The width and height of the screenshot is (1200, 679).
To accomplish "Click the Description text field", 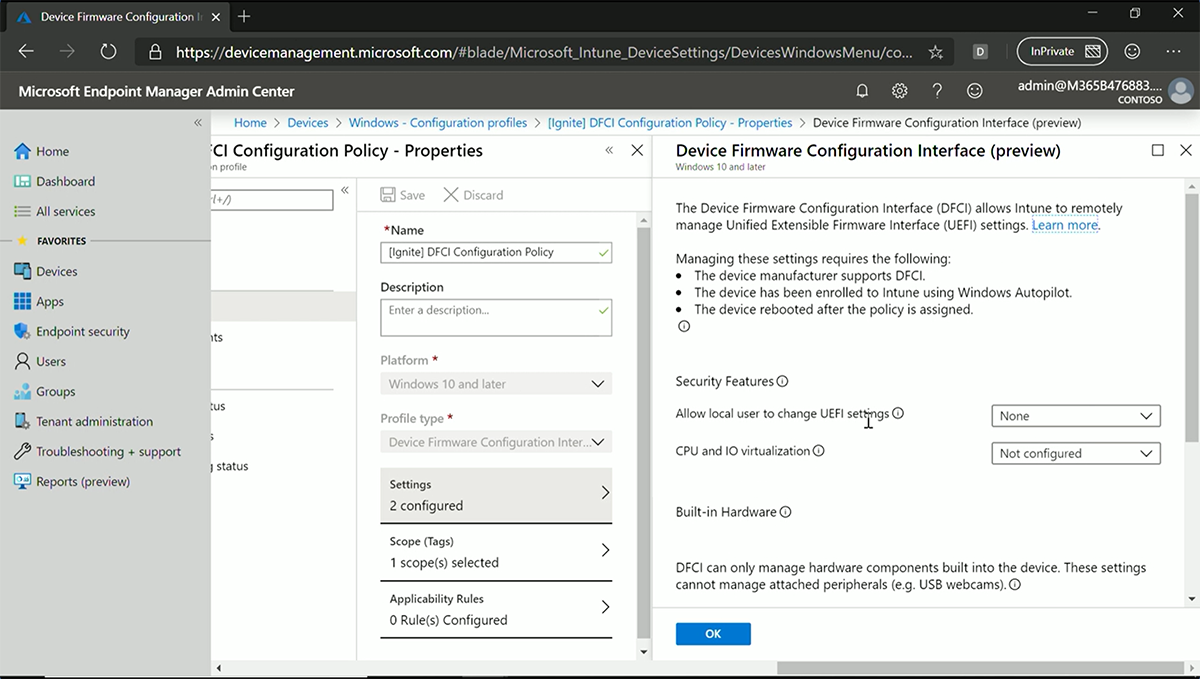I will coord(496,318).
